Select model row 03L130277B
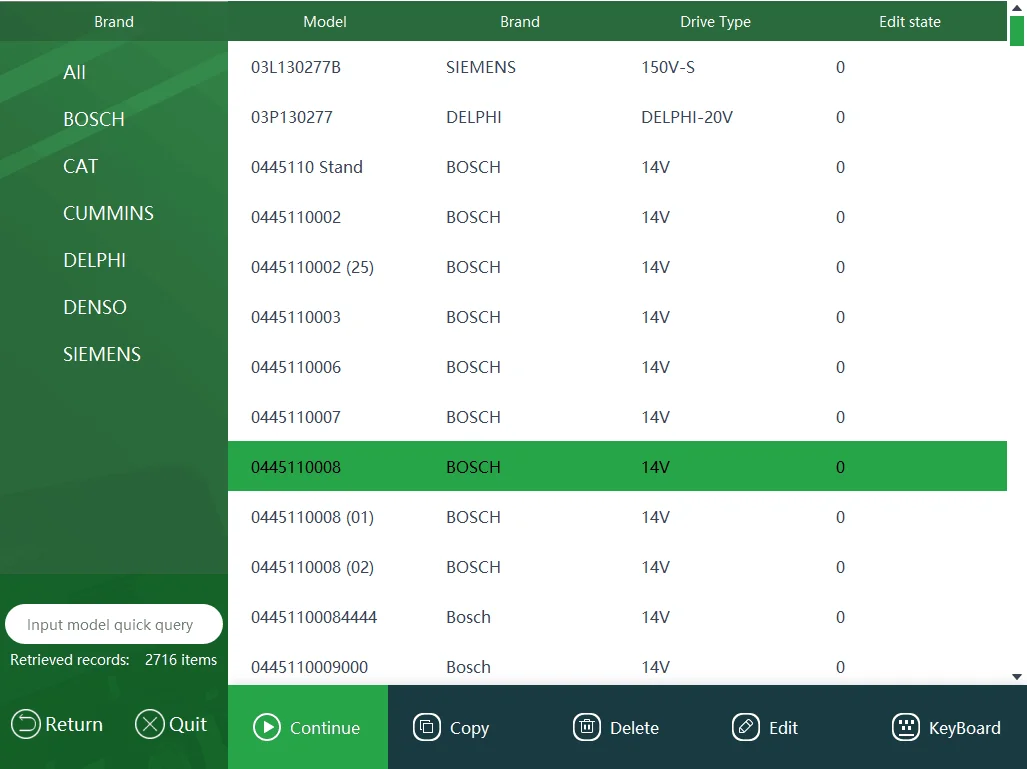This screenshot has height=769, width=1027. click(x=296, y=67)
